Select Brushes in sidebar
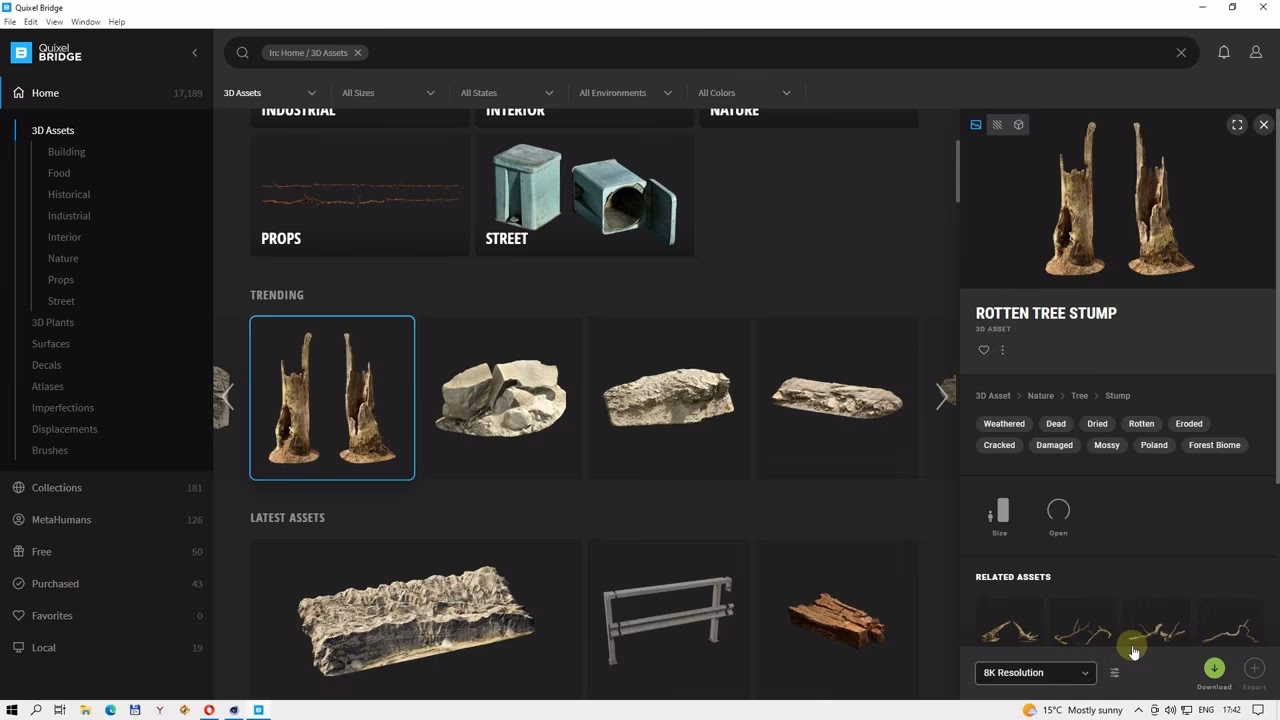Image resolution: width=1280 pixels, height=720 pixels. (x=50, y=451)
